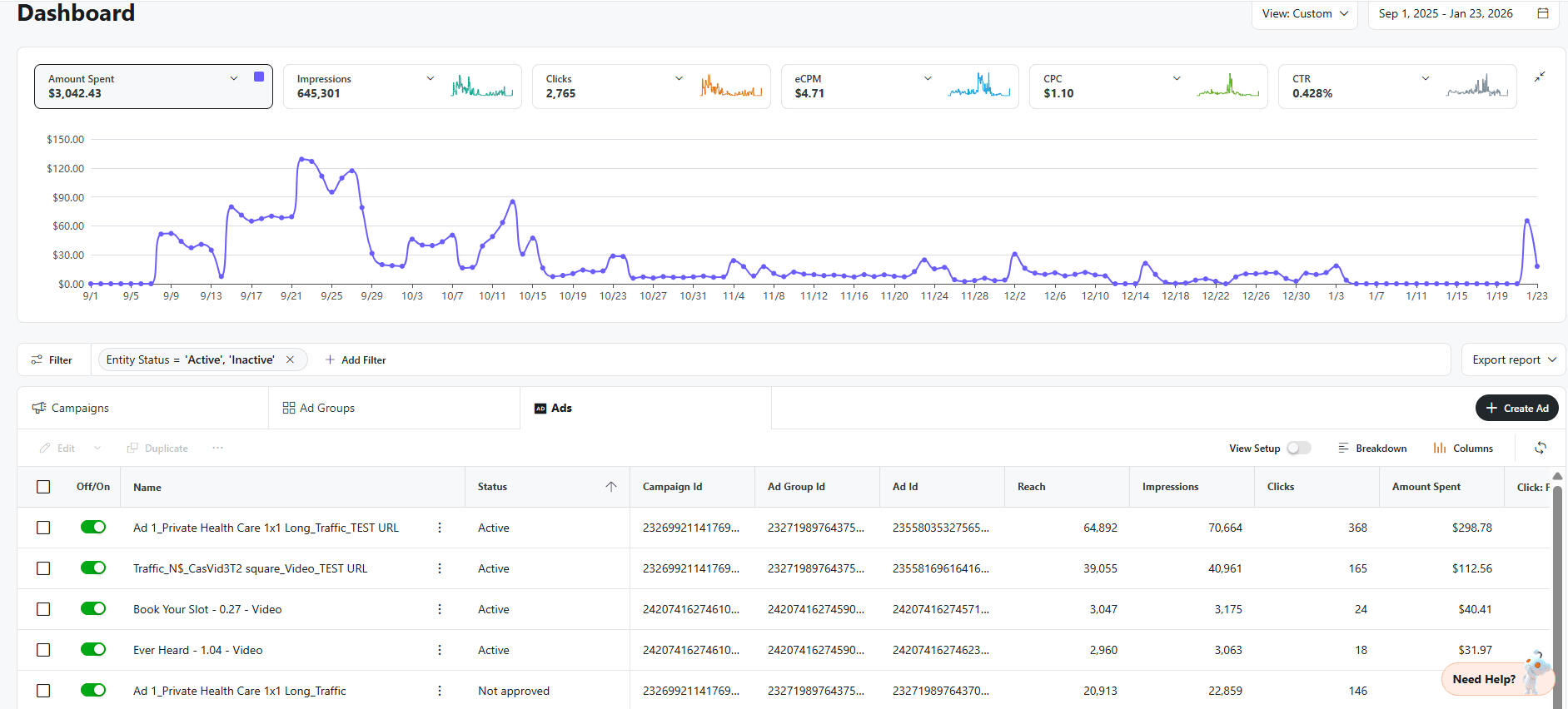Click the Impressions sparkline chart
Image resolution: width=1568 pixels, height=709 pixels.
[482, 86]
